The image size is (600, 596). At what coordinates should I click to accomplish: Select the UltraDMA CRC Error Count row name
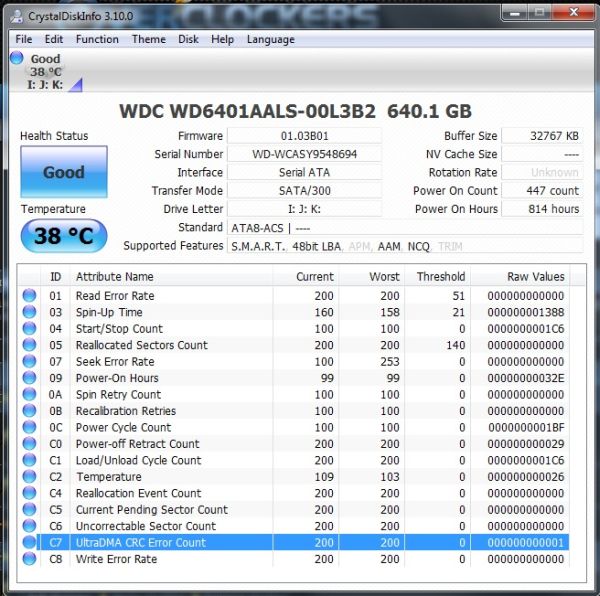pyautogui.click(x=141, y=542)
